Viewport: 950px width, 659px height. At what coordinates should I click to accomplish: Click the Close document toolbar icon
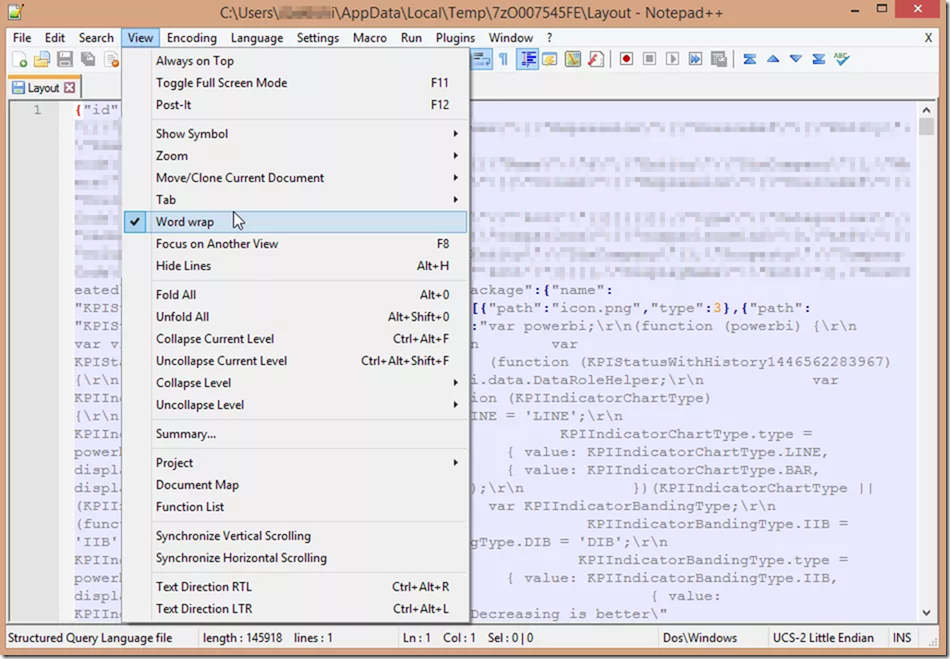click(x=111, y=59)
